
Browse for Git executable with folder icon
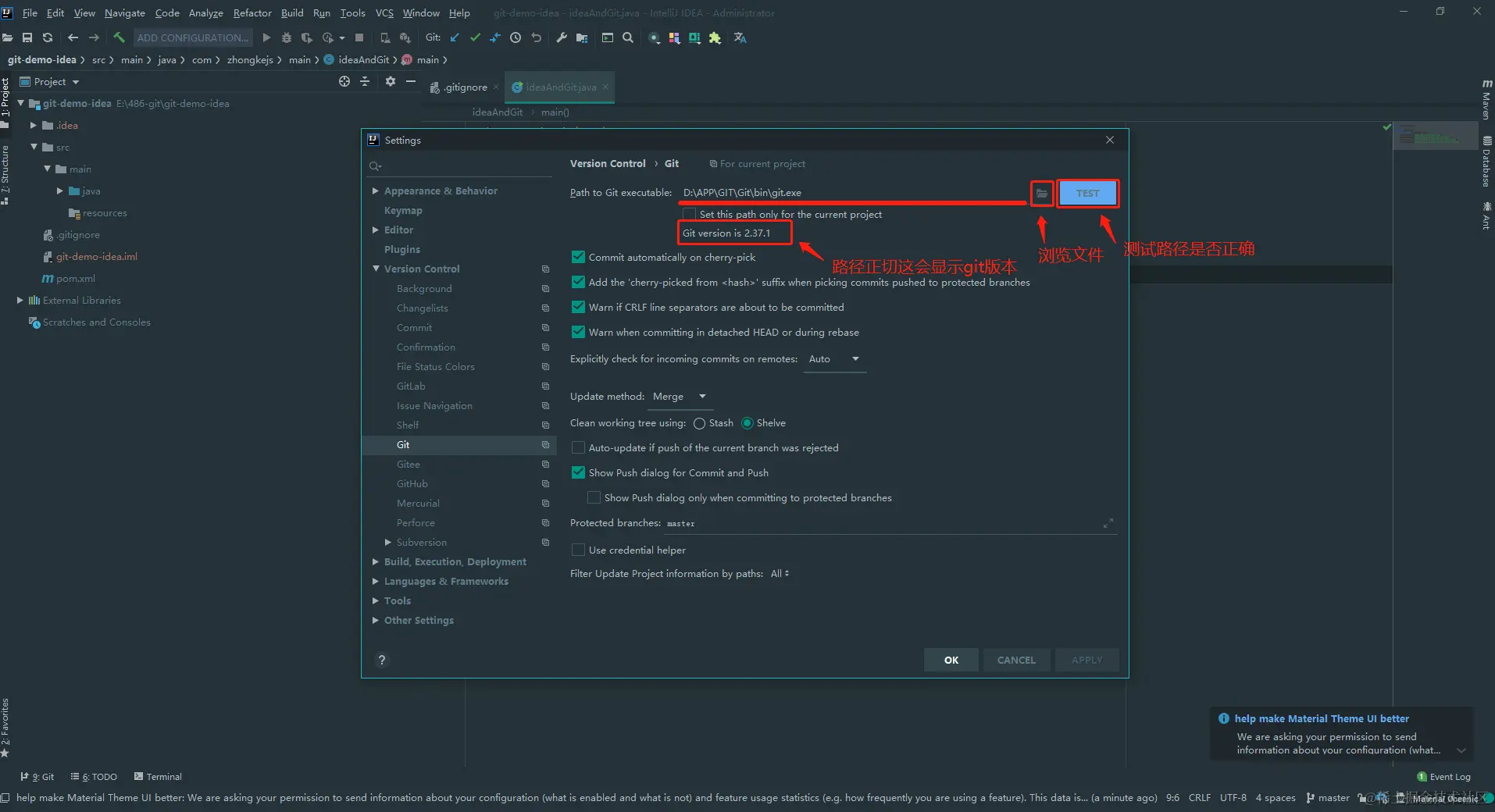tap(1042, 193)
